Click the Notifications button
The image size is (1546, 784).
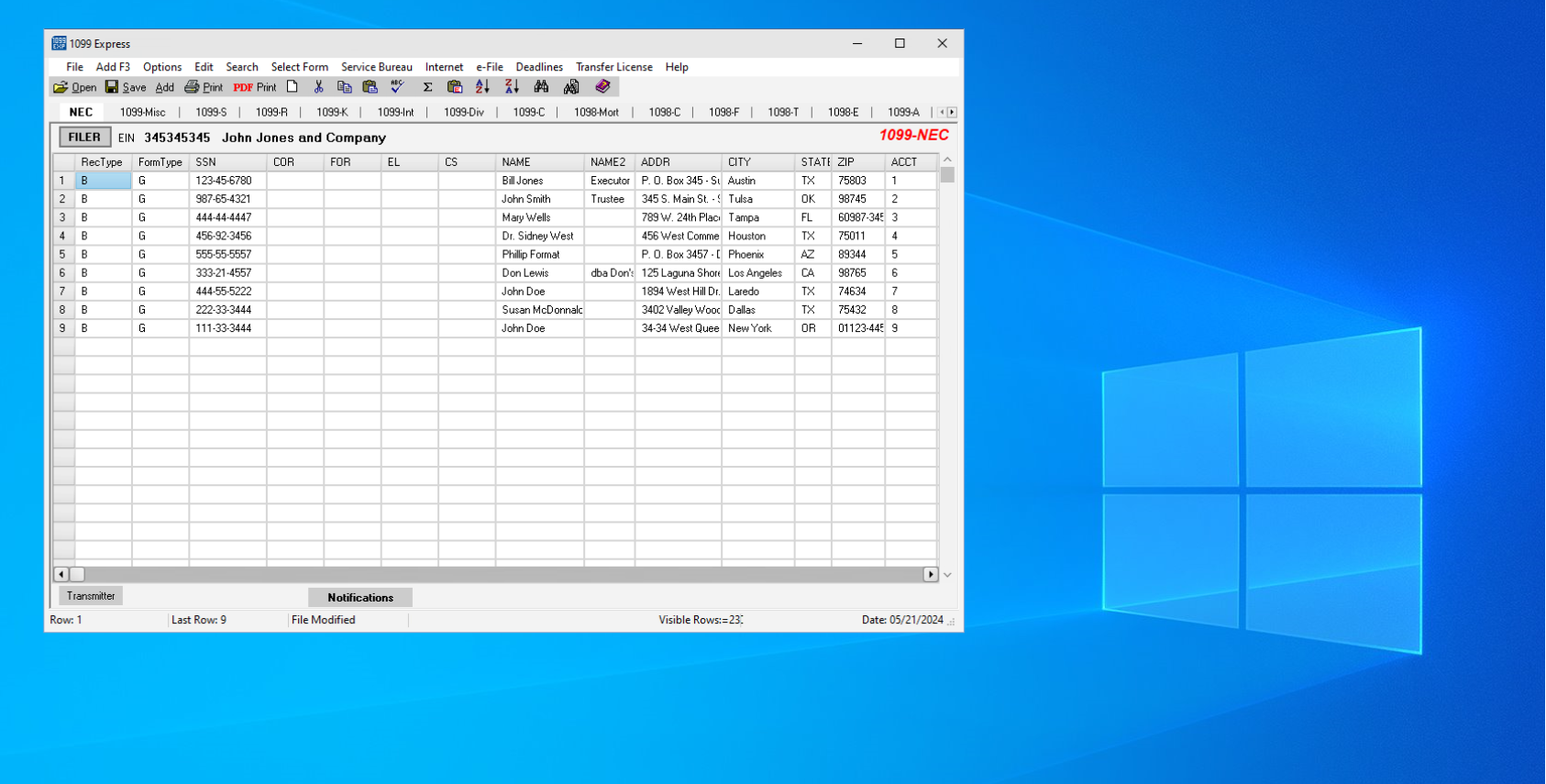[360, 598]
